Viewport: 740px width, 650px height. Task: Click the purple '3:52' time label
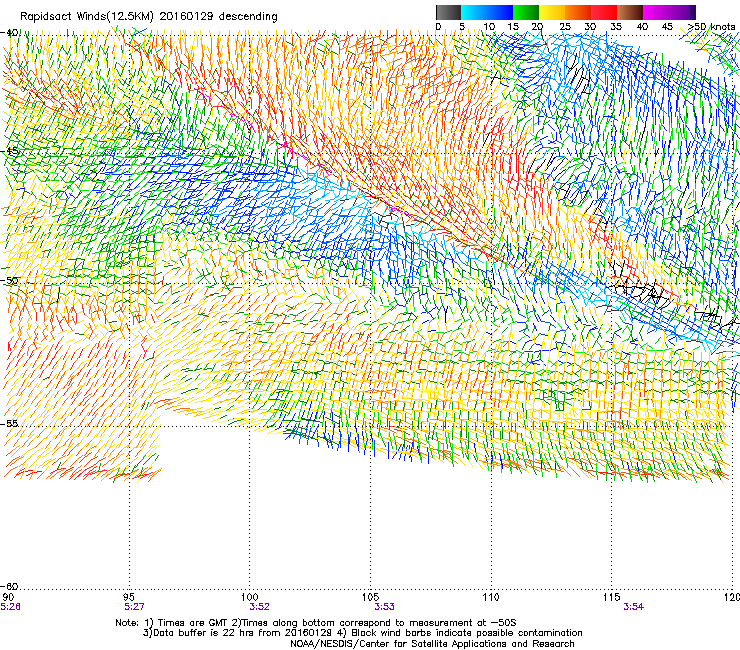click(x=260, y=607)
